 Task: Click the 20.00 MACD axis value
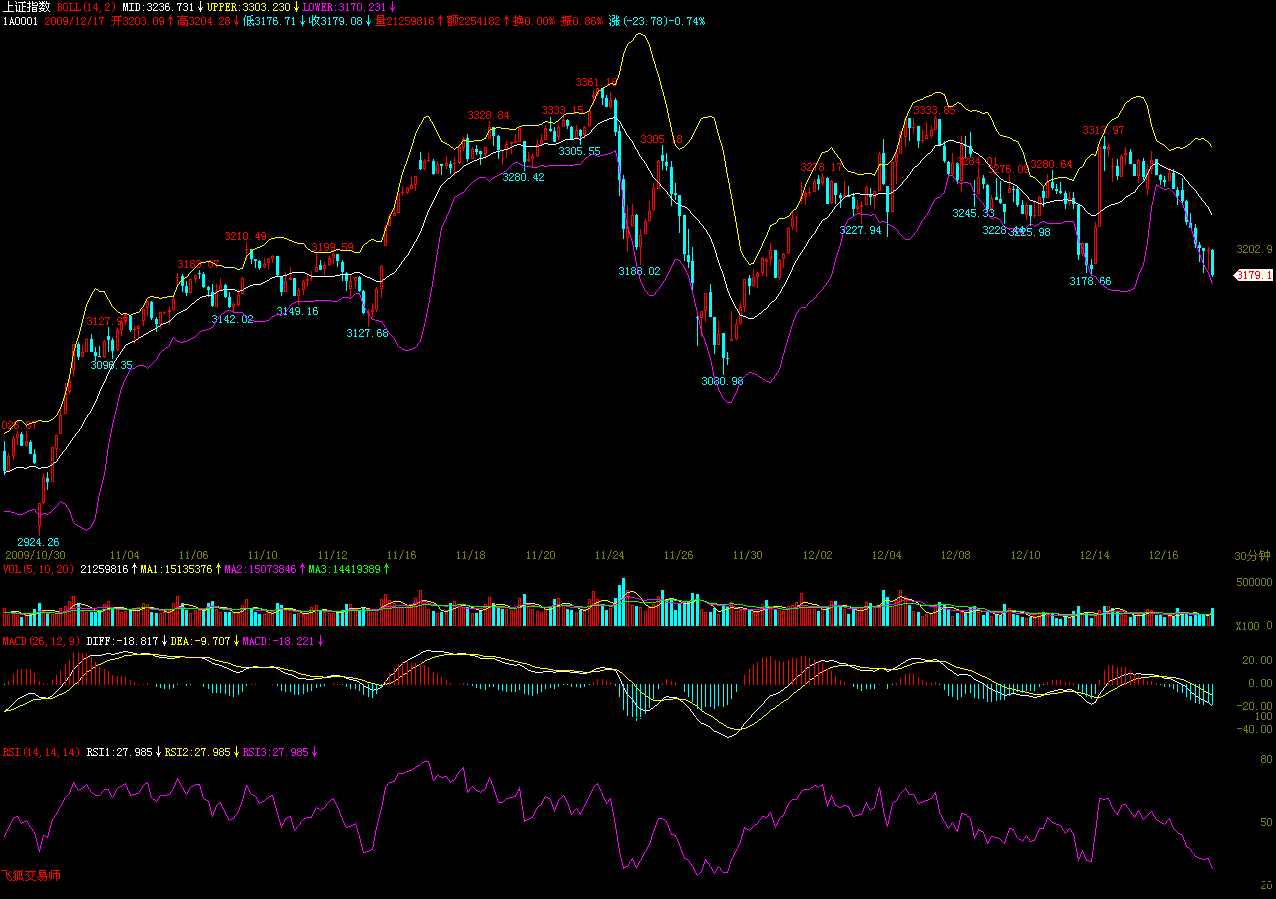pyautogui.click(x=1257, y=660)
